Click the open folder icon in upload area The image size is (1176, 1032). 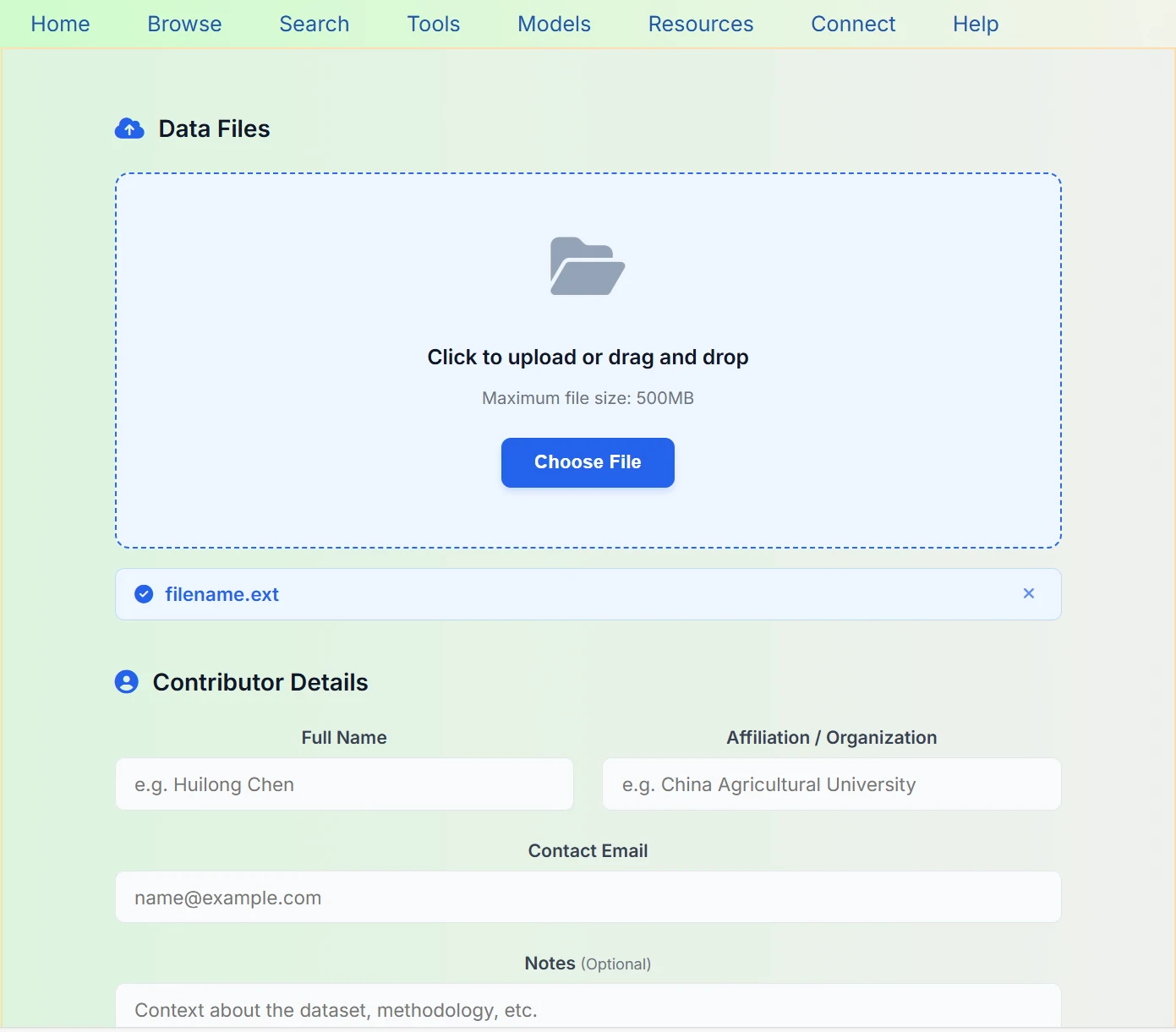coord(588,266)
